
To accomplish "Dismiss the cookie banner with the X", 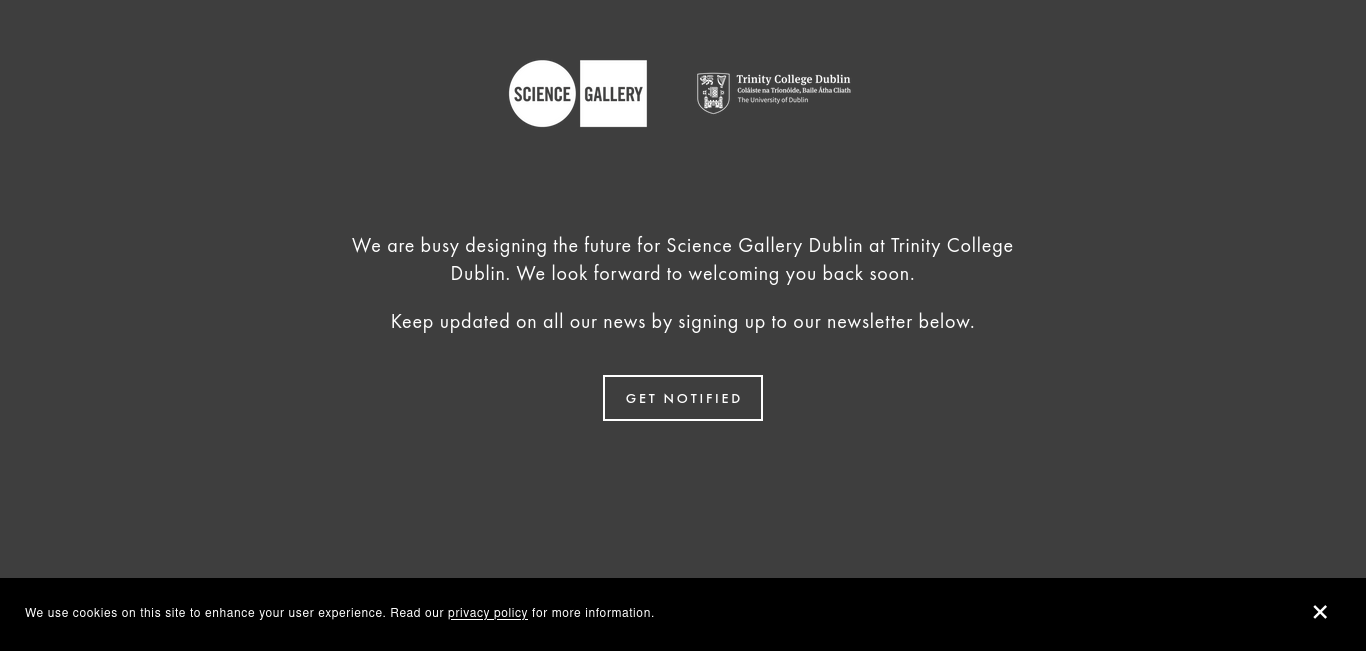I will coord(1320,612).
